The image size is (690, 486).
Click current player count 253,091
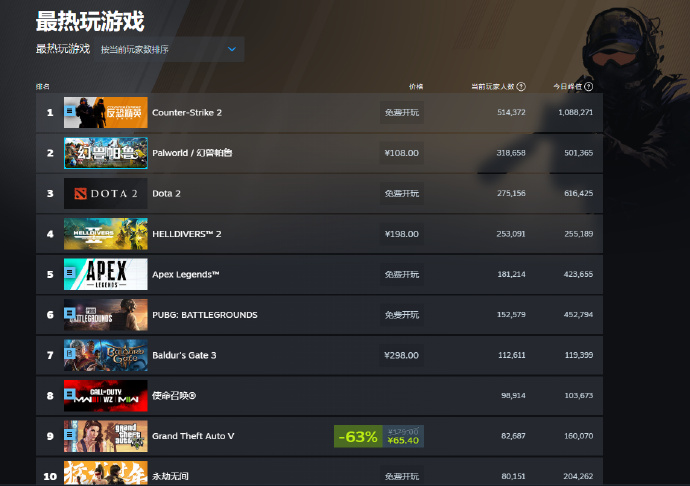511,234
